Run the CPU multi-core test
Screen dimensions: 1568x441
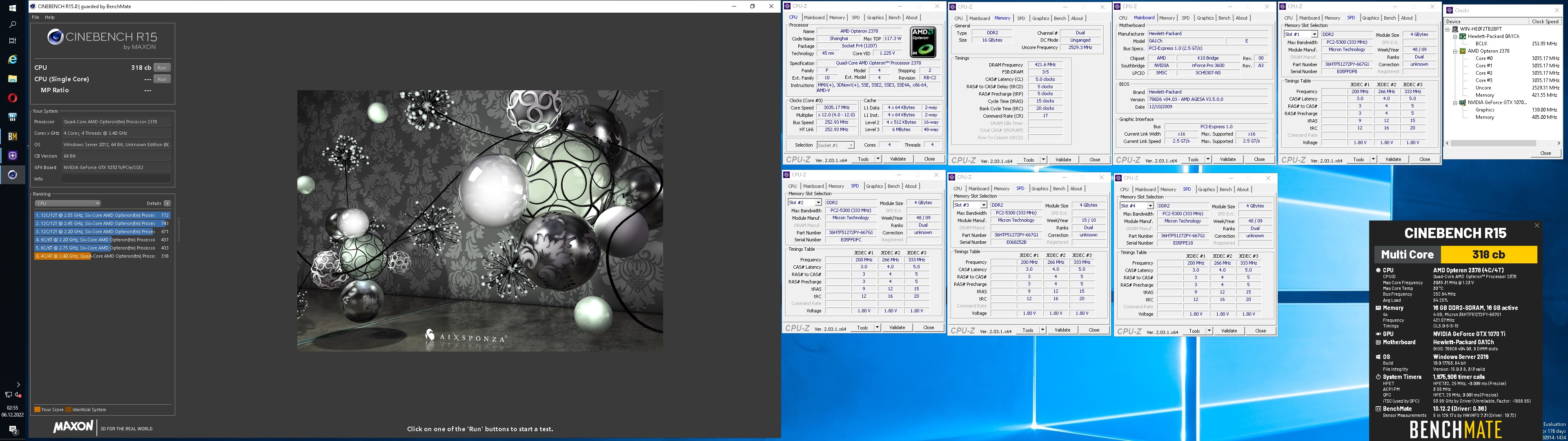[x=161, y=68]
